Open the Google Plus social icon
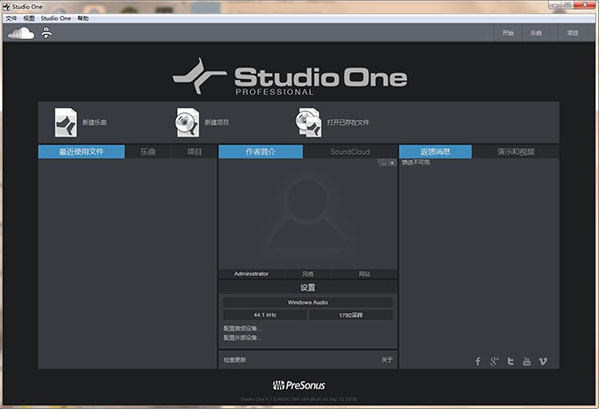The image size is (600, 410). click(x=494, y=361)
